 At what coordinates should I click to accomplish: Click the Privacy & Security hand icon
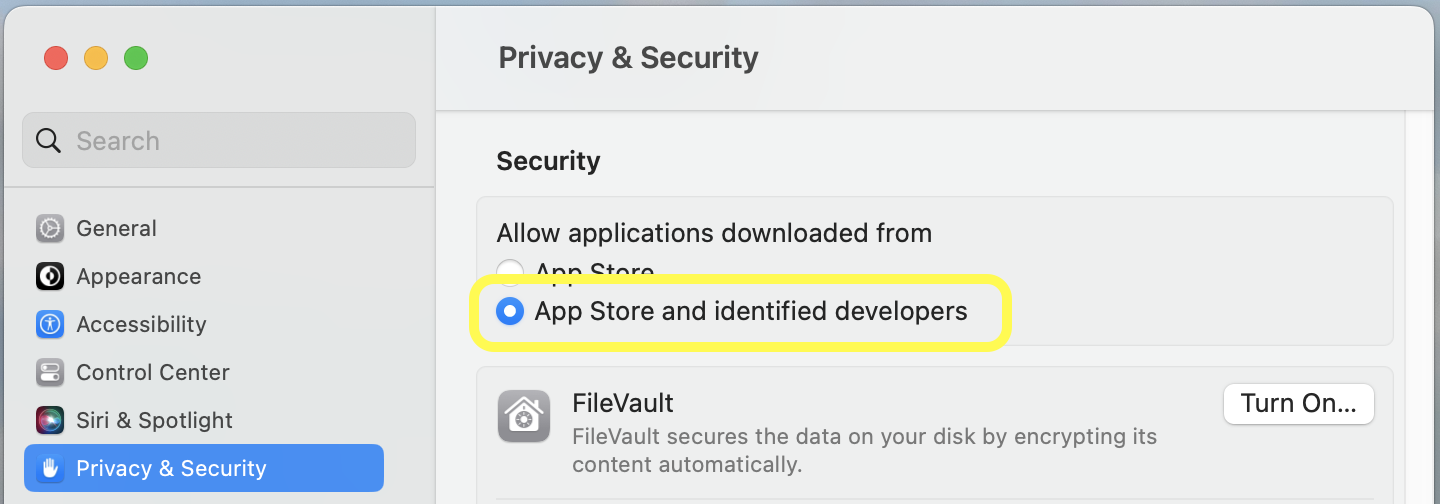[x=50, y=469]
